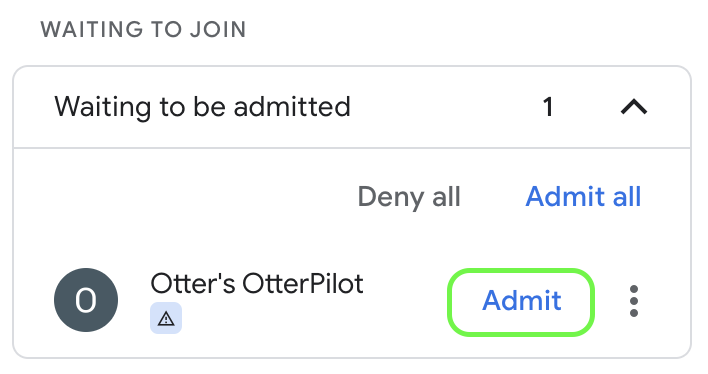Click the Waiting to be admitted header

tap(352, 107)
